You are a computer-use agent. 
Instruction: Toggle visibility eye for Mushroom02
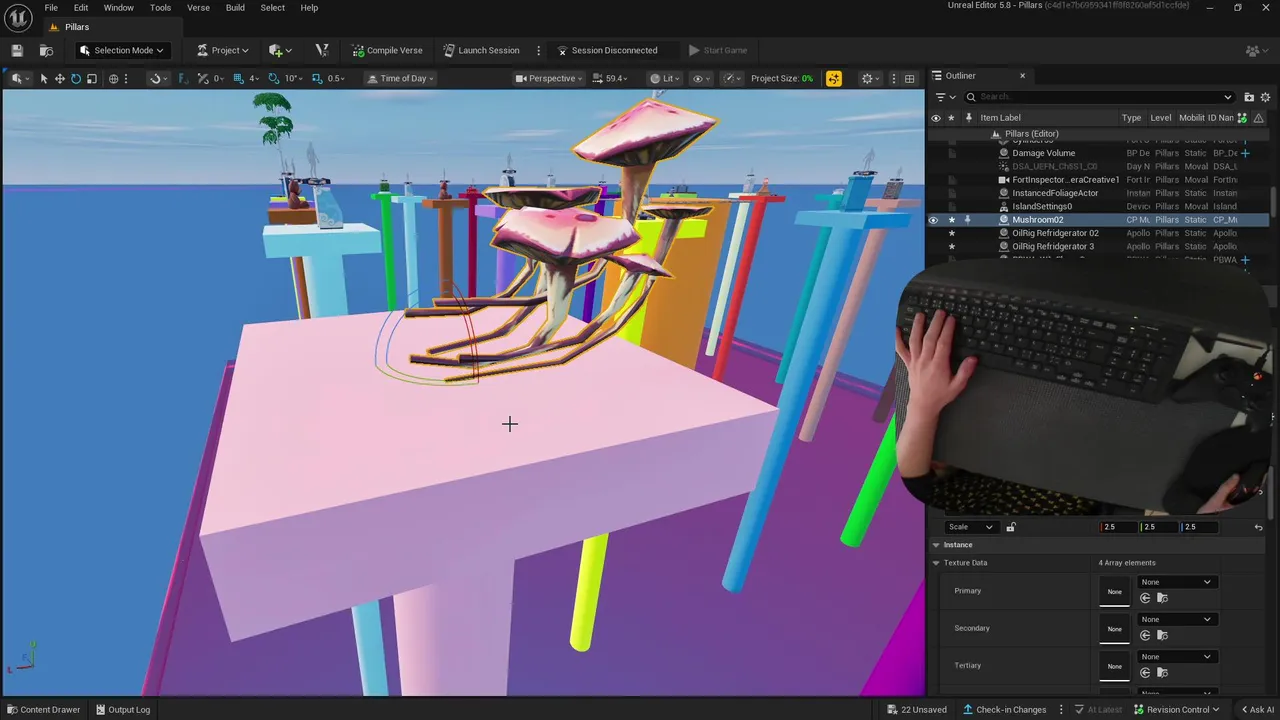tap(934, 220)
